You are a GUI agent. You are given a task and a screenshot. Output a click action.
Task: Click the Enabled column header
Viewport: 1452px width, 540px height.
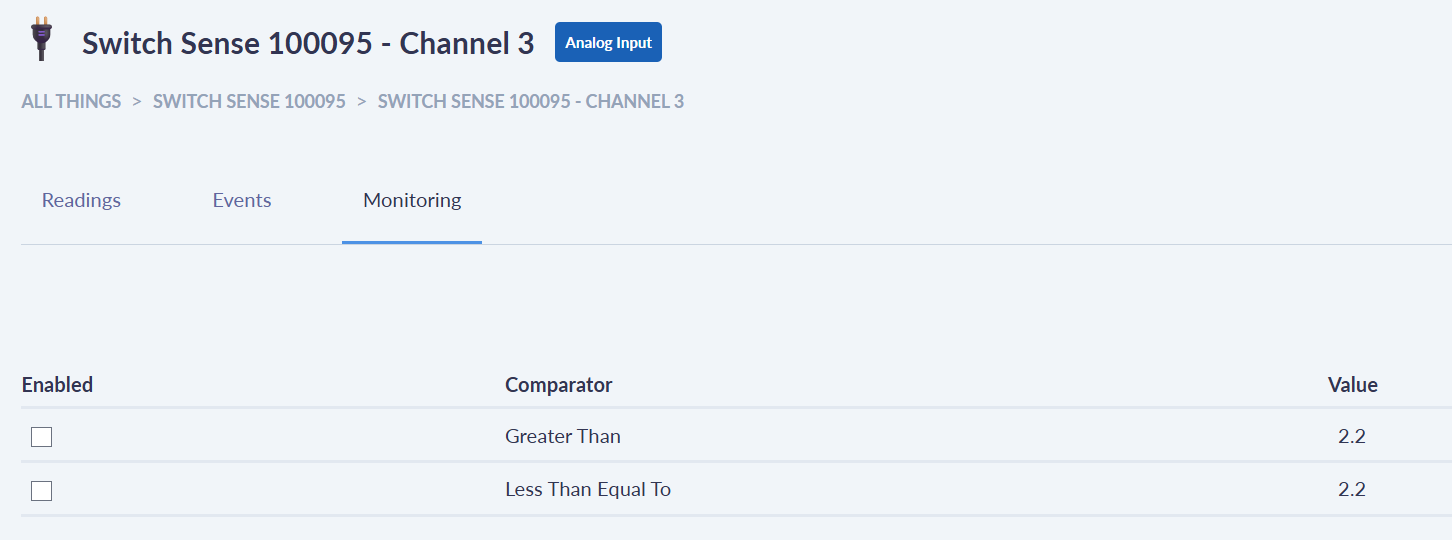click(x=57, y=385)
